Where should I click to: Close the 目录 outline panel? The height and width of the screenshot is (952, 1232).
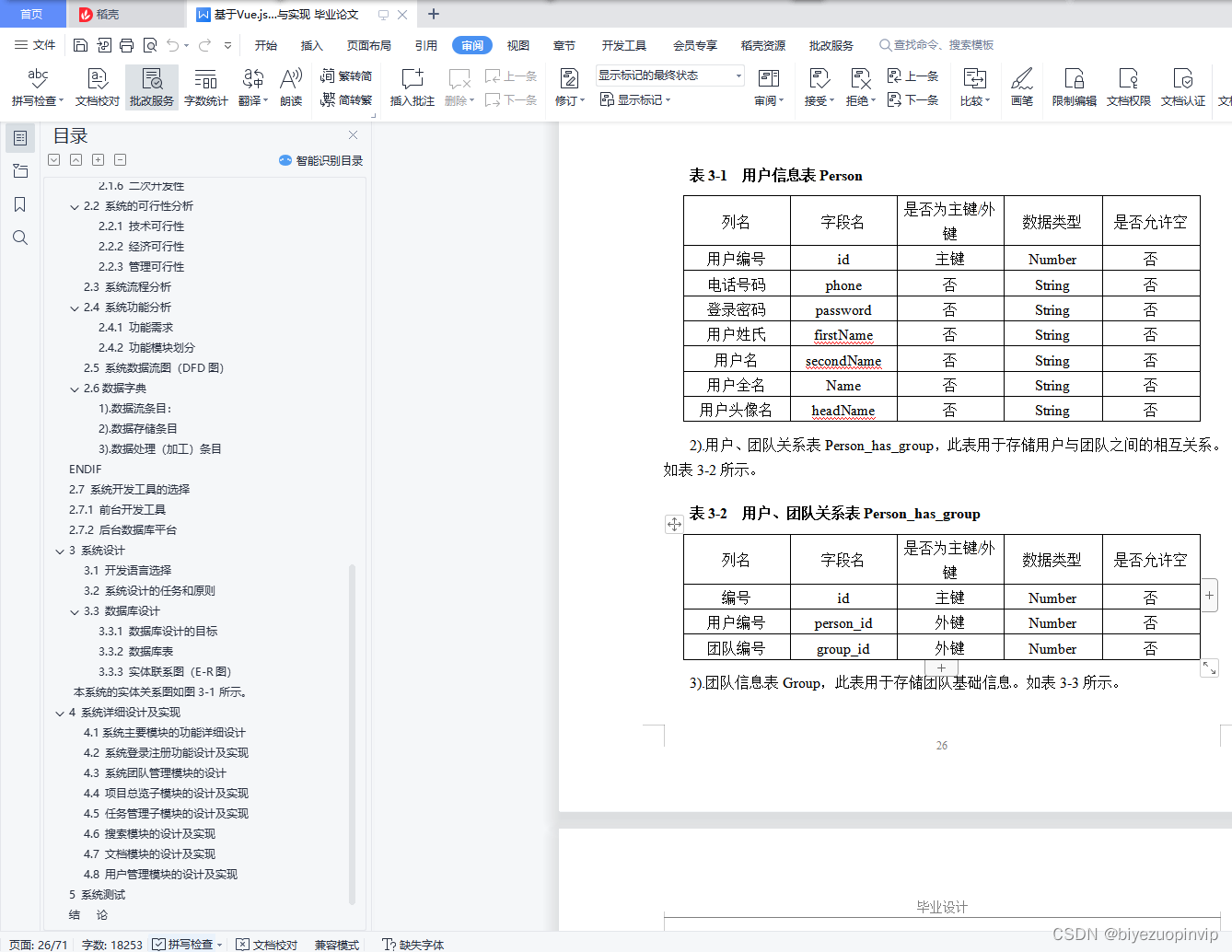click(353, 135)
